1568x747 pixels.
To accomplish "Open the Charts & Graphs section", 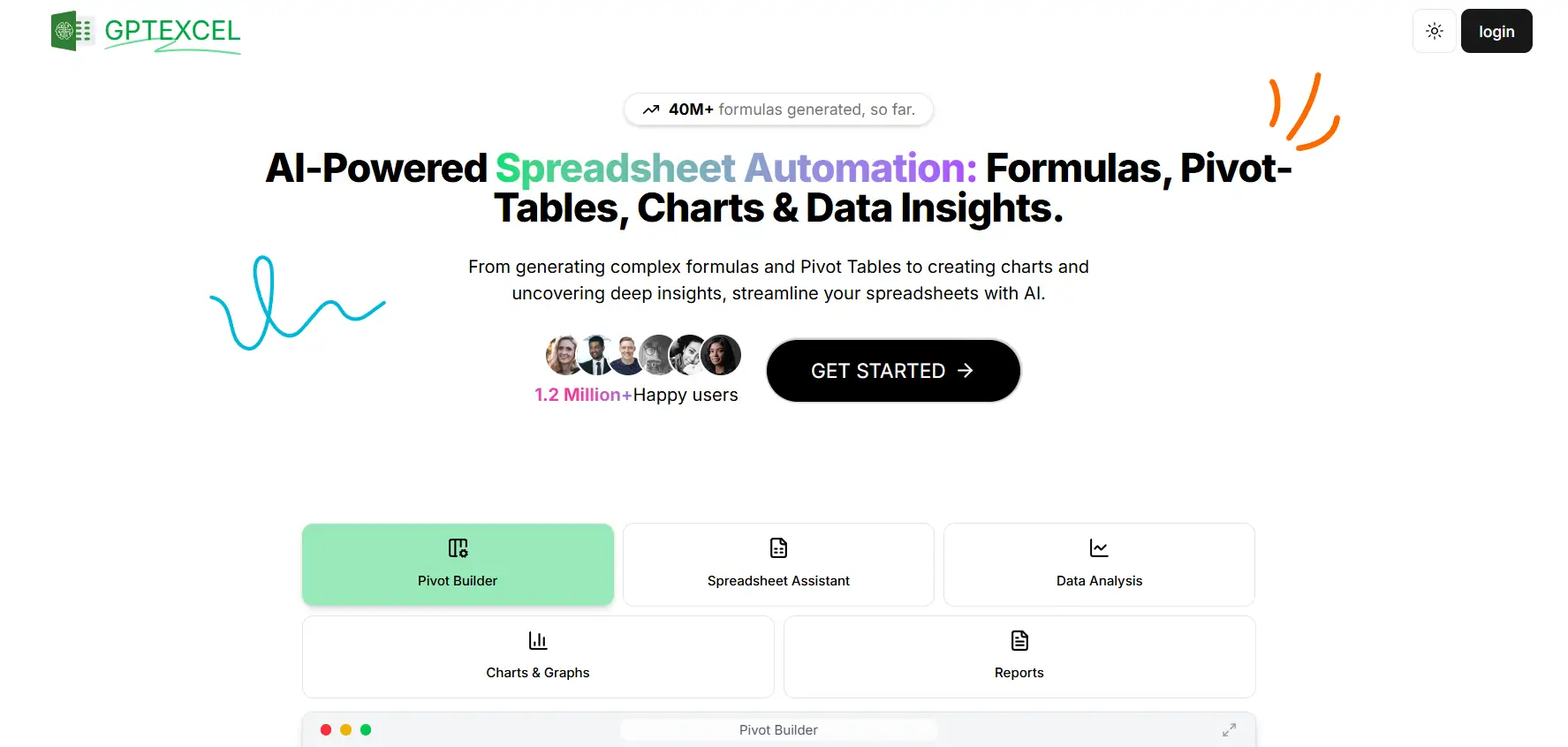I will (x=537, y=657).
